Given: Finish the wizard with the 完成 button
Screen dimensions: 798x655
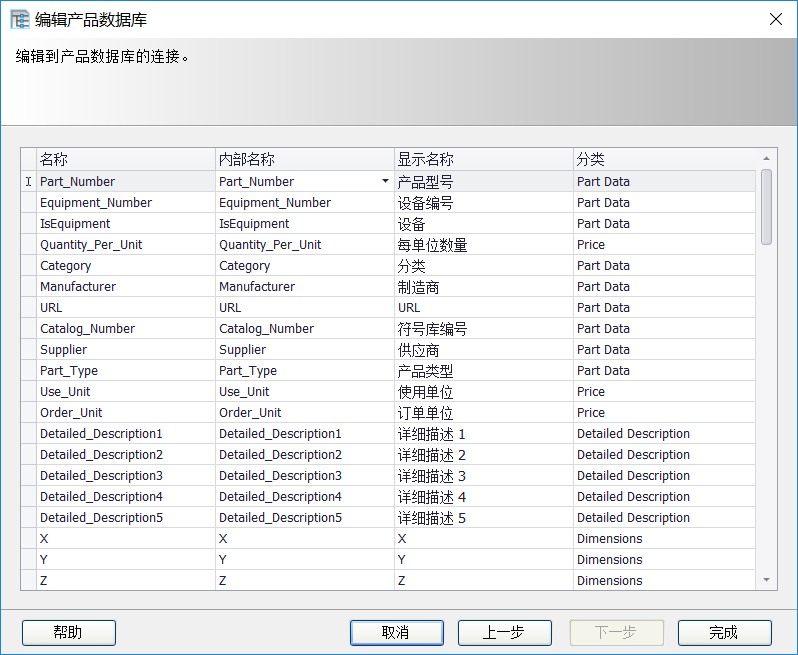Looking at the screenshot, I should 724,633.
